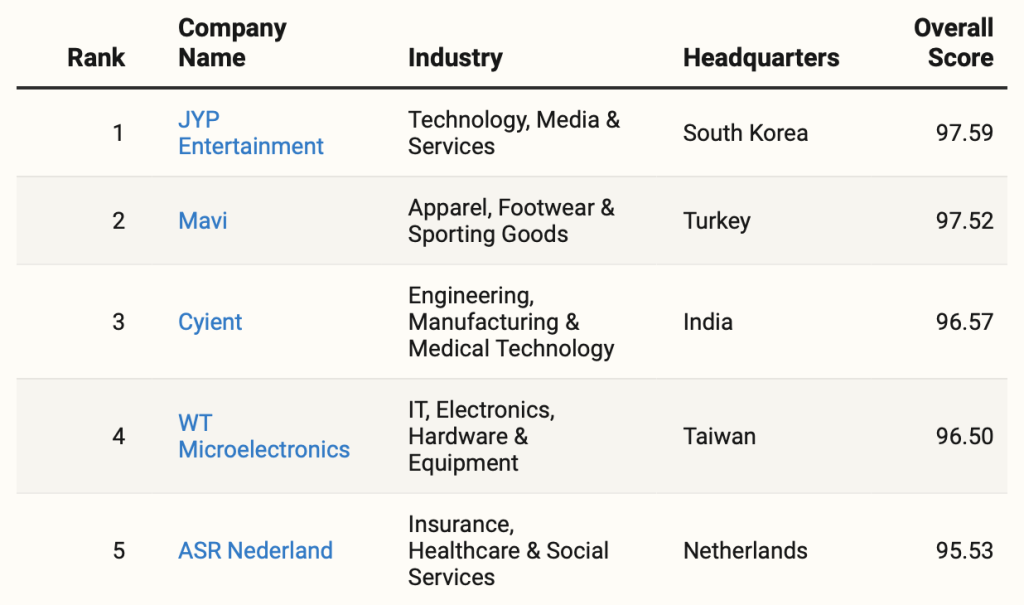Open the JYP Entertainment company link
Viewport: 1024px width, 605px height.
[250, 133]
